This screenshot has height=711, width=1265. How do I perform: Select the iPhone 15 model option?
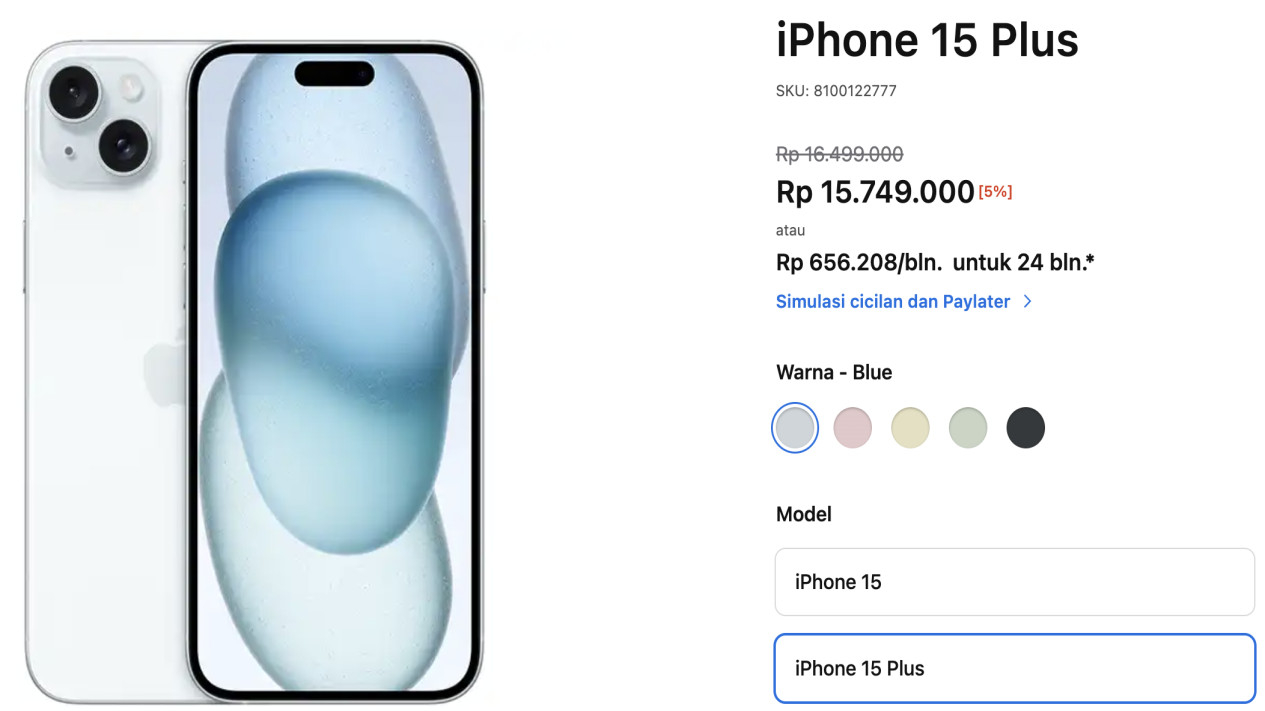coord(1014,582)
